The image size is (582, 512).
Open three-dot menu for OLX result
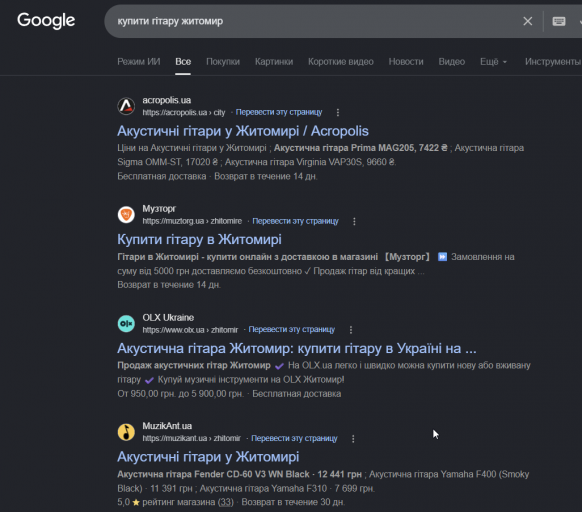351,330
